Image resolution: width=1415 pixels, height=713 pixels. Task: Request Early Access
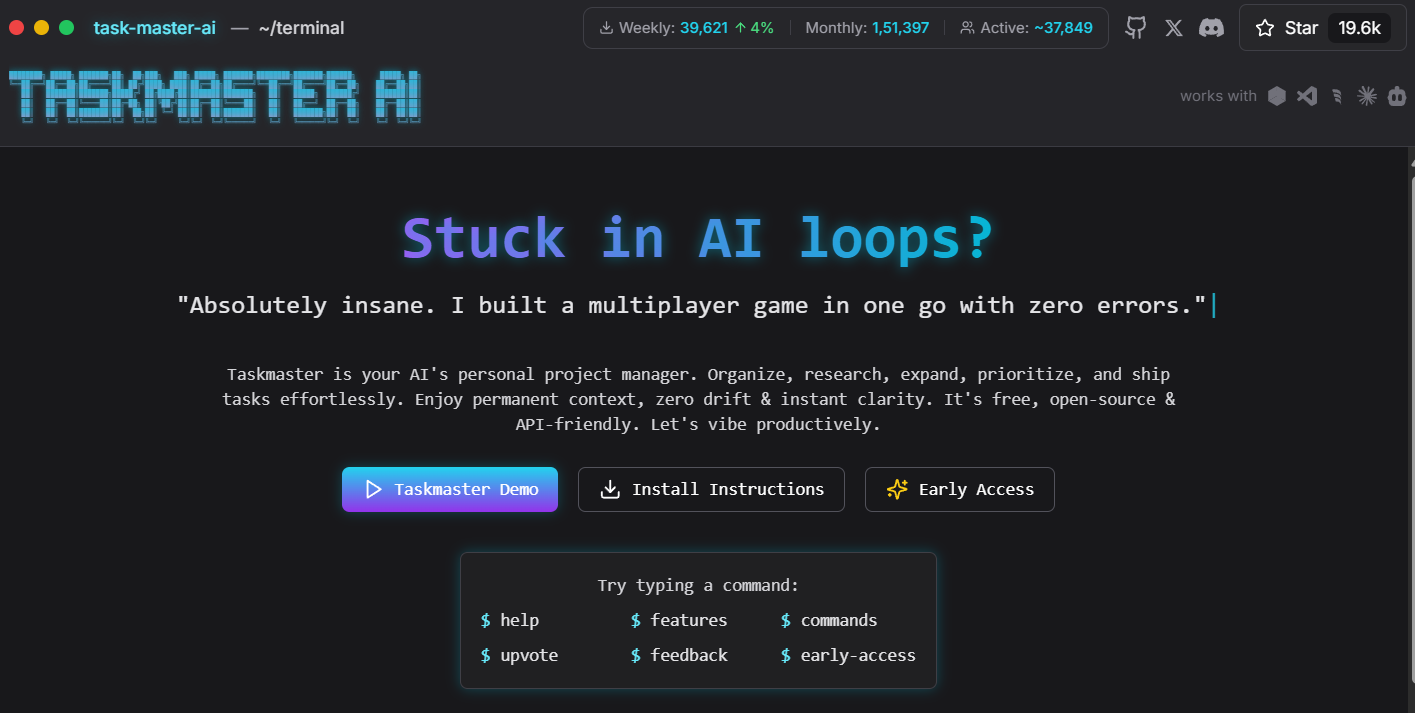pyautogui.click(x=960, y=489)
